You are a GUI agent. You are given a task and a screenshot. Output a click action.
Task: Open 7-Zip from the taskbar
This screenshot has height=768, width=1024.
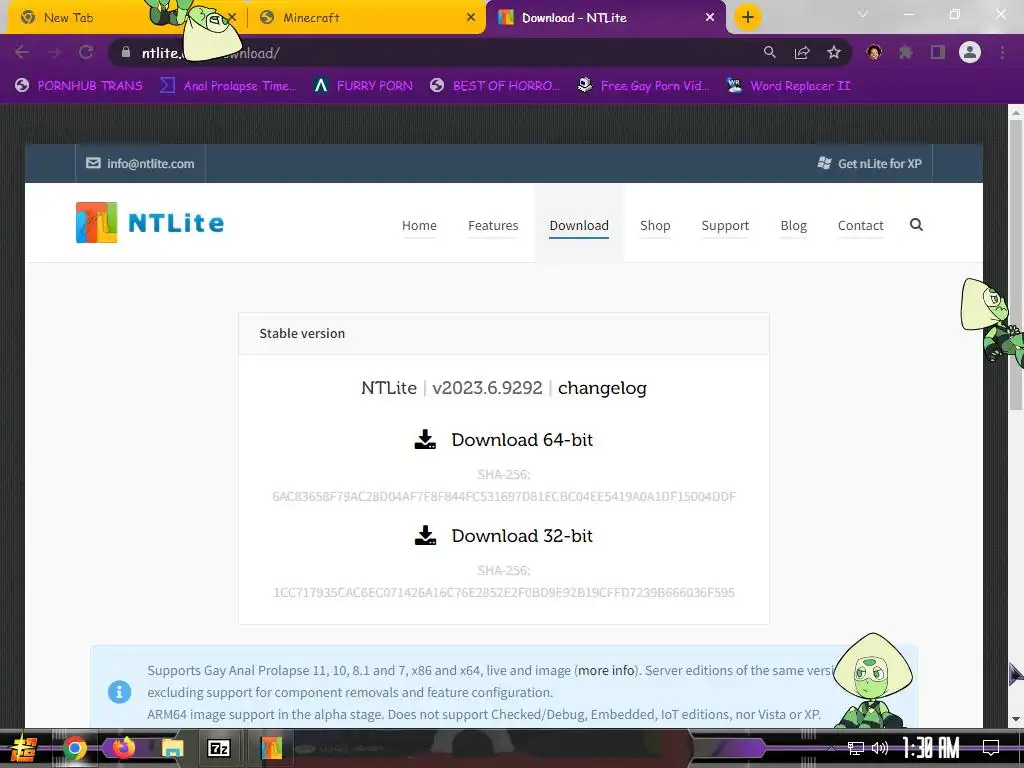(x=219, y=748)
